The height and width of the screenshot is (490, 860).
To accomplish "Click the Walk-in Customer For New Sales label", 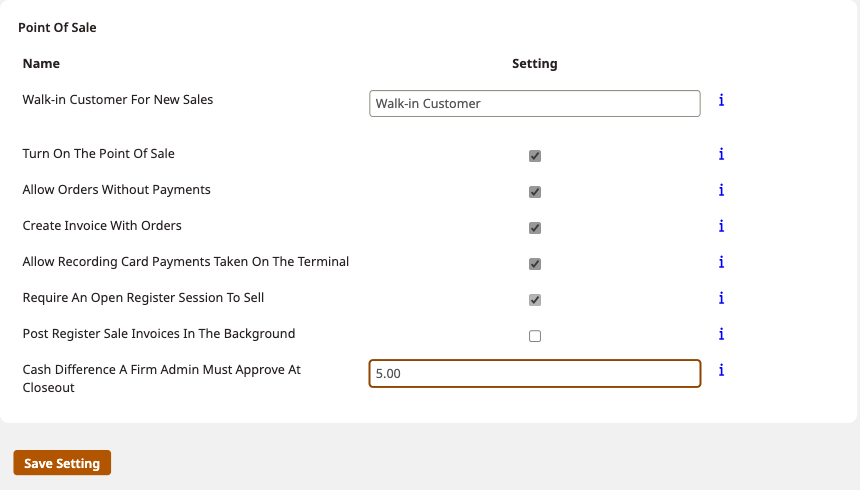I will click(117, 99).
